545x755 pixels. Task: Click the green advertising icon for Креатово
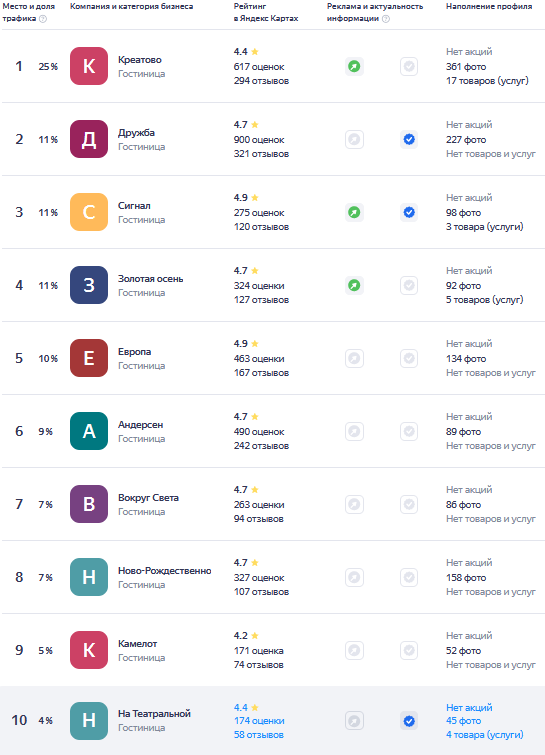[354, 66]
